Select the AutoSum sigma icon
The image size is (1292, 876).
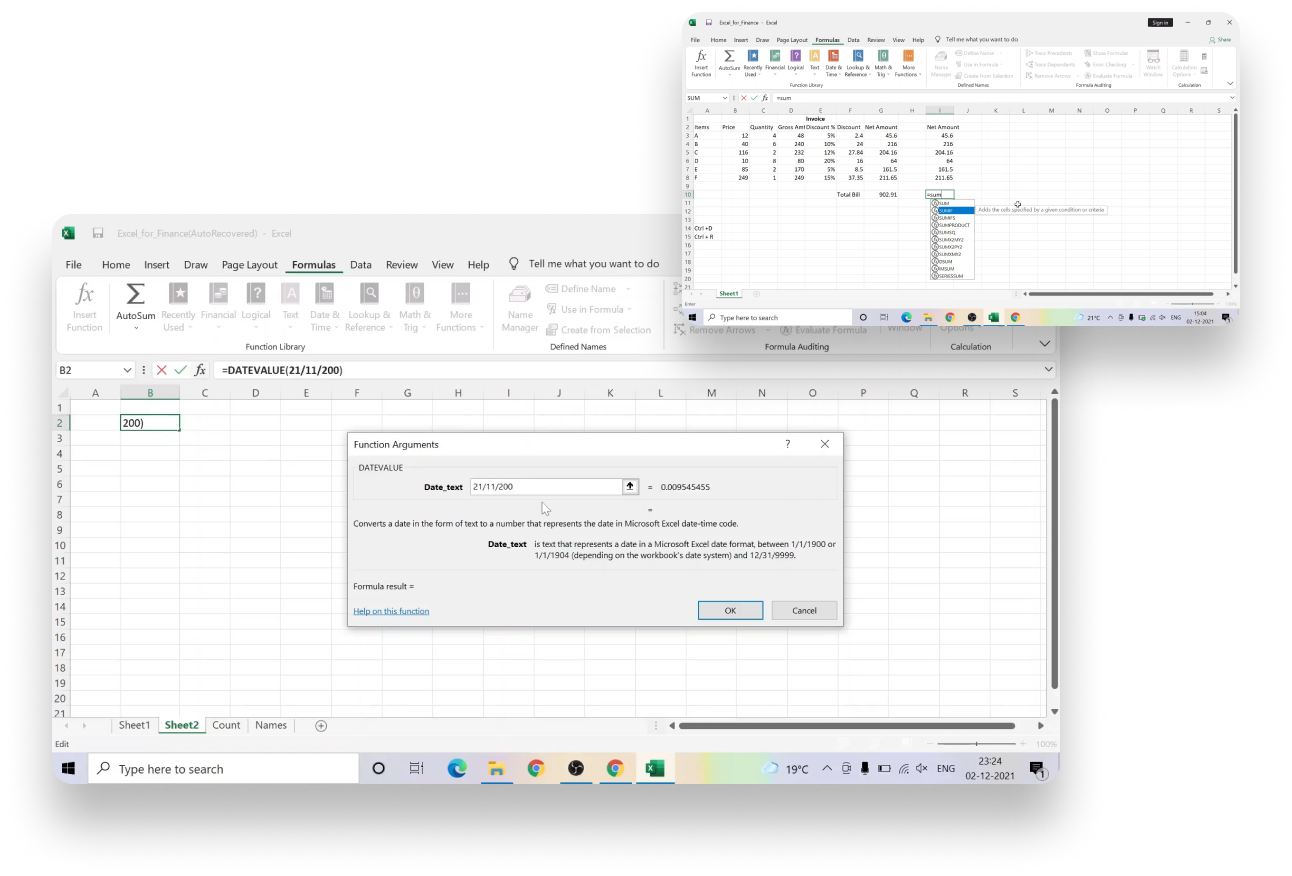click(135, 293)
